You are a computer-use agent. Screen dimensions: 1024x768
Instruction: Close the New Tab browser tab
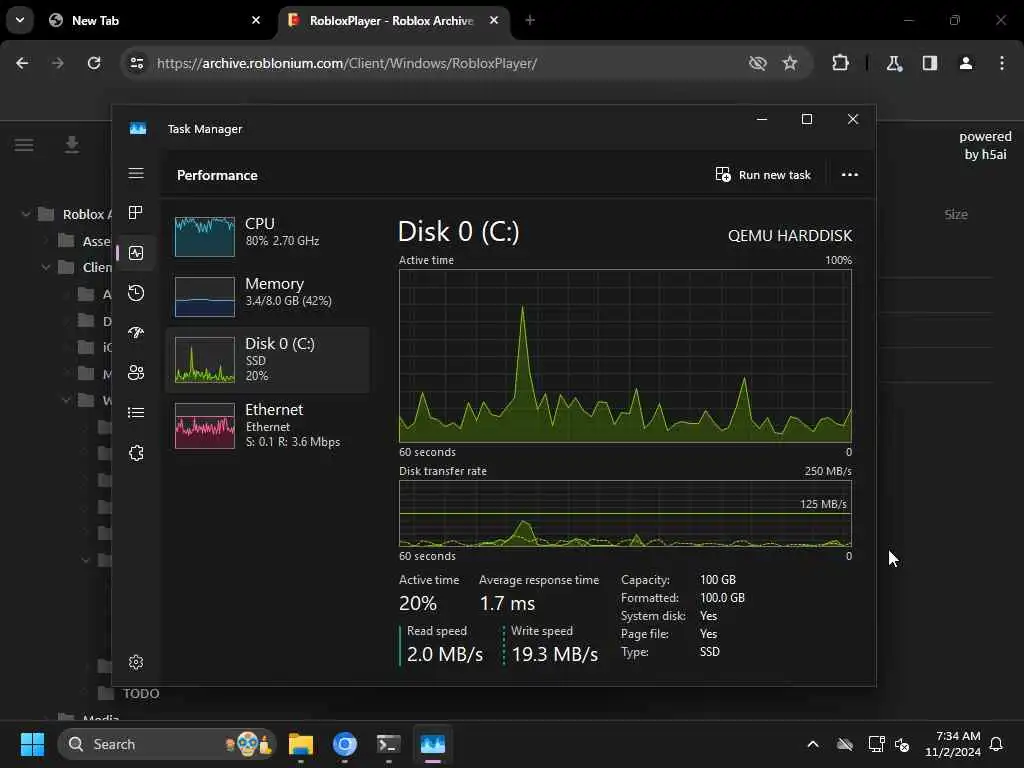click(256, 20)
